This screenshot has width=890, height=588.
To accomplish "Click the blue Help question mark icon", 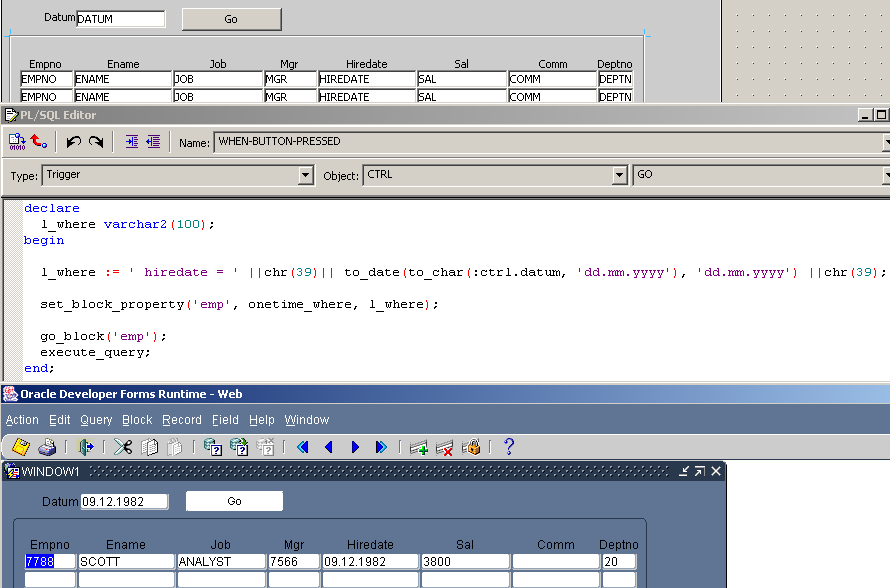I will pyautogui.click(x=508, y=447).
